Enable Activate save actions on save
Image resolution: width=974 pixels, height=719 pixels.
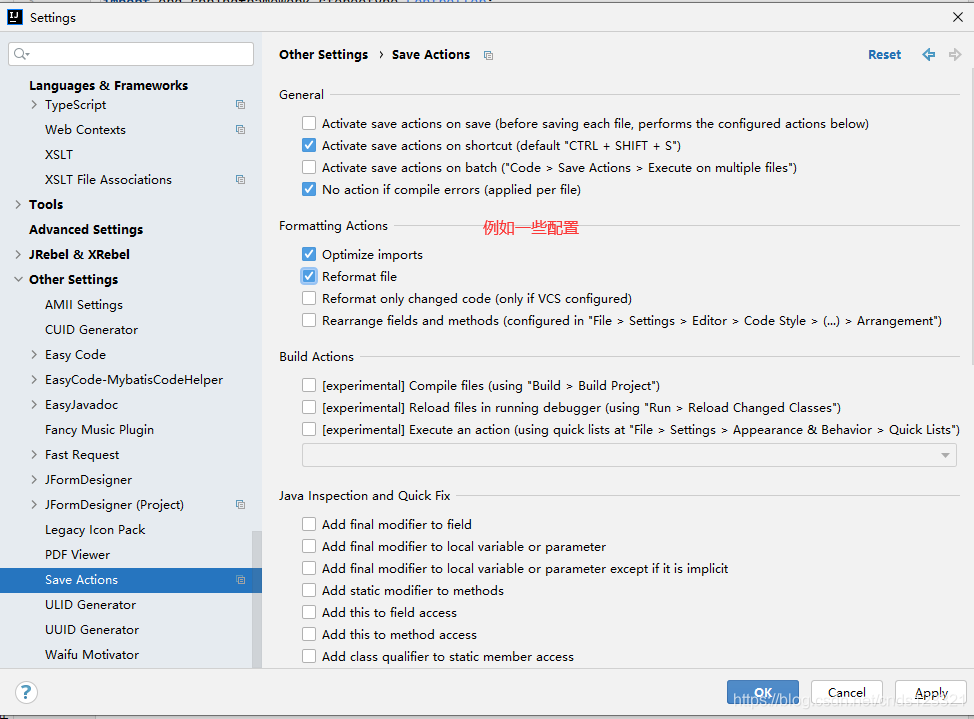309,123
